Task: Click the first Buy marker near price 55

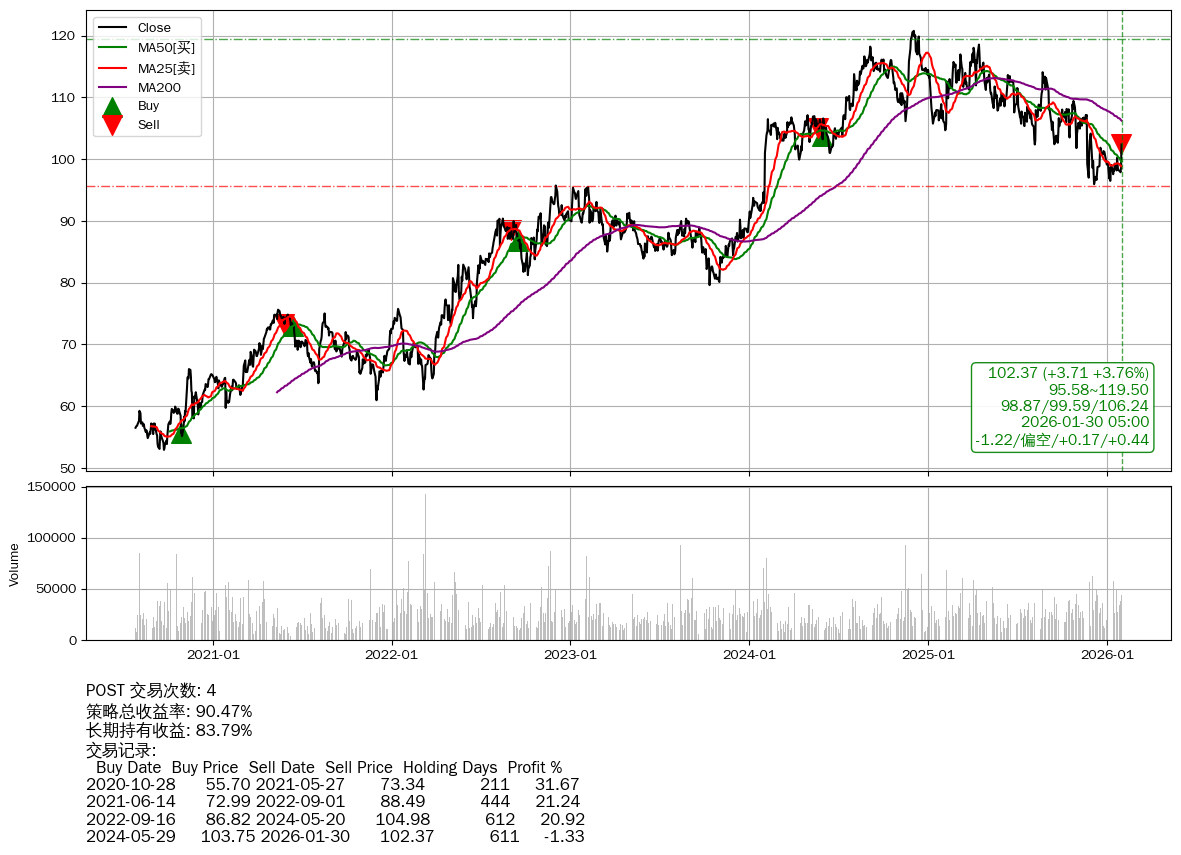Action: (x=180, y=433)
